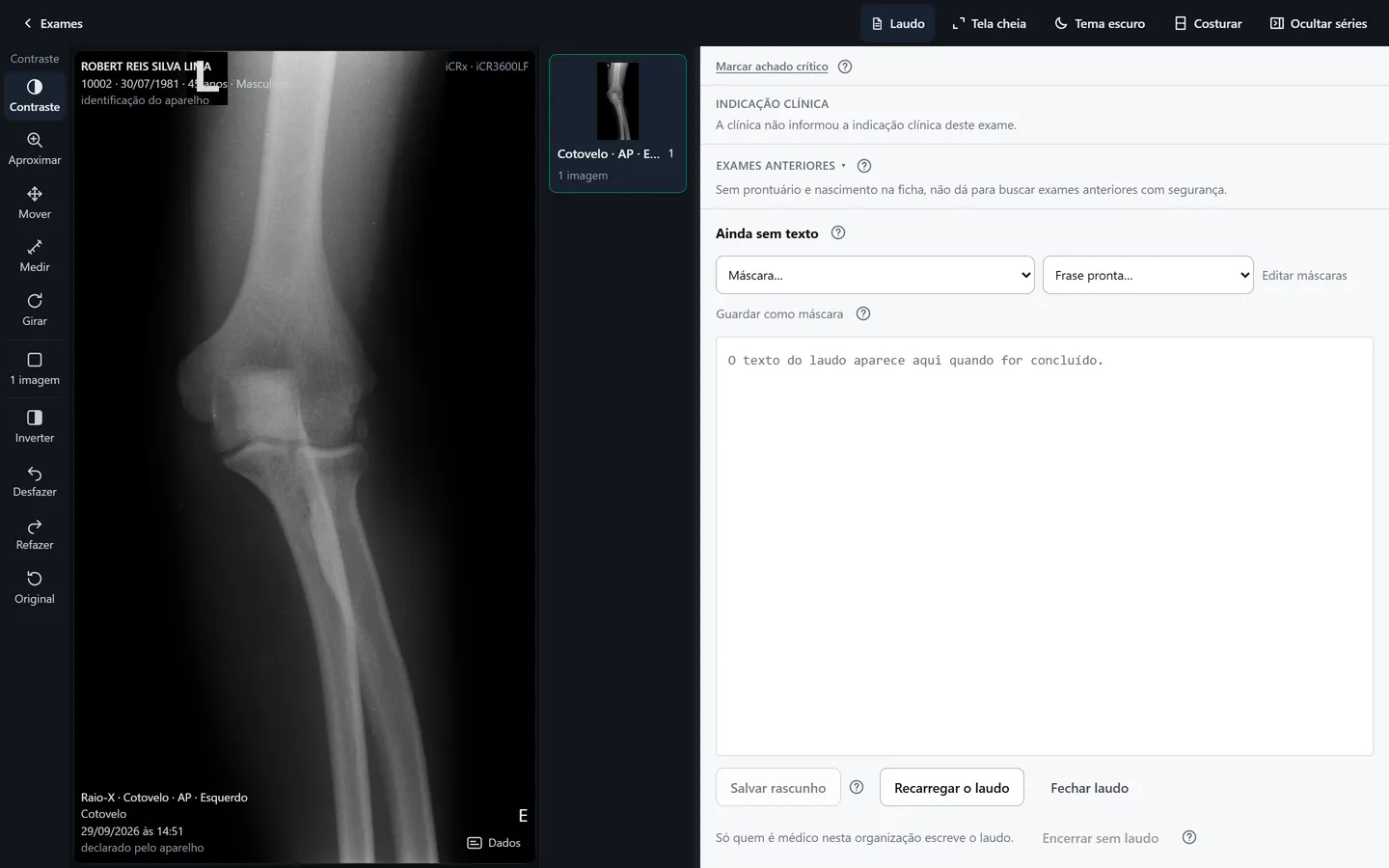Screen dimensions: 1389x868
Task: Click Fechar laudo
Action: tap(1089, 788)
